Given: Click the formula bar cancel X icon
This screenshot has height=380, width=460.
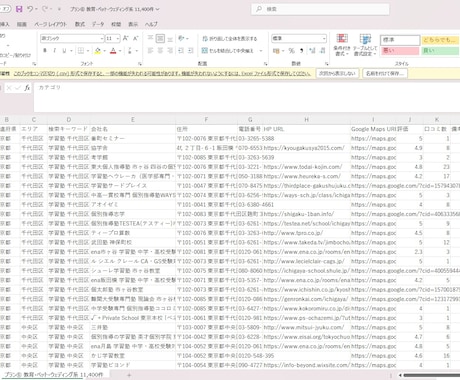Looking at the screenshot, I should [x=9, y=88].
